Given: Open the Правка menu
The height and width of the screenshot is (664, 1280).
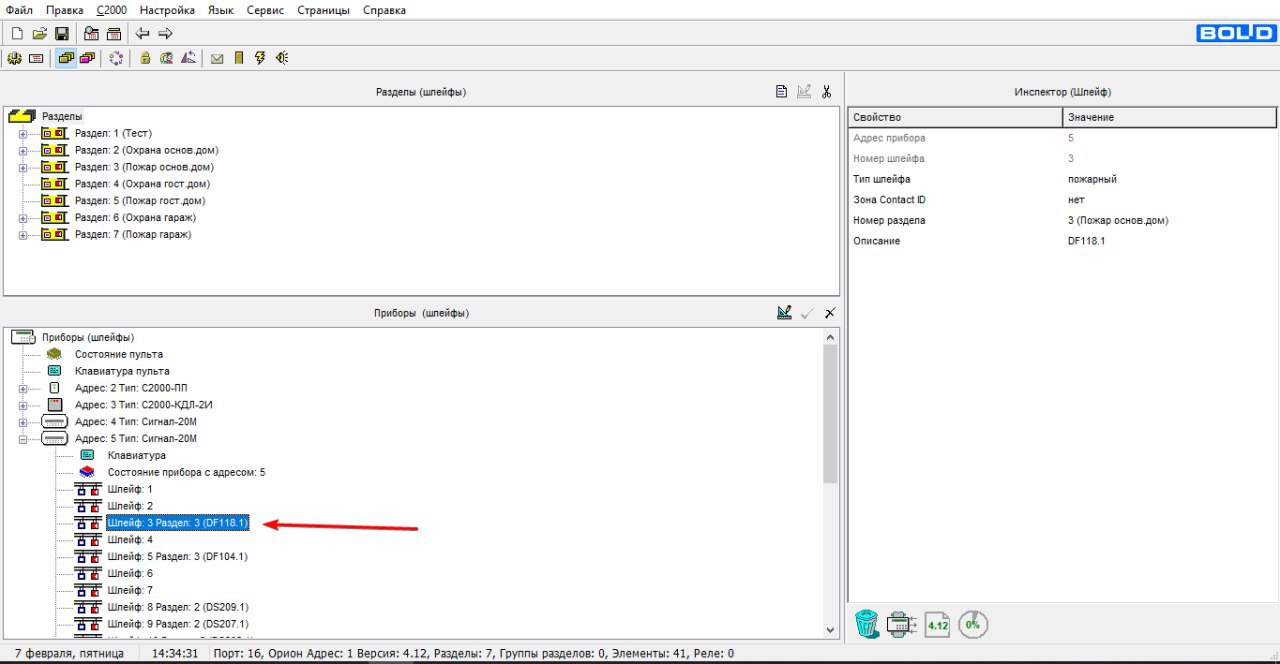Looking at the screenshot, I should click(65, 10).
